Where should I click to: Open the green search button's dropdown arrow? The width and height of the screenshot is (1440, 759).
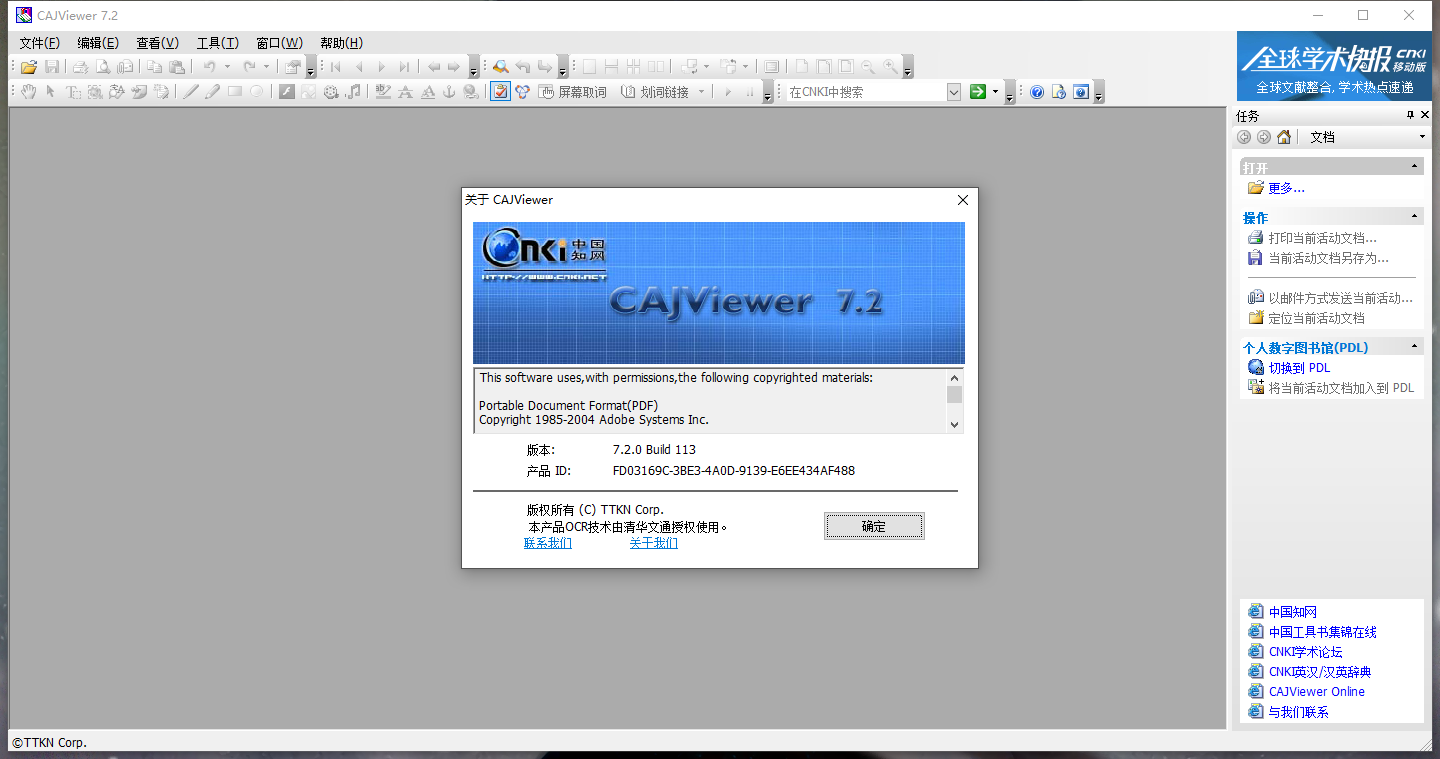[x=993, y=91]
